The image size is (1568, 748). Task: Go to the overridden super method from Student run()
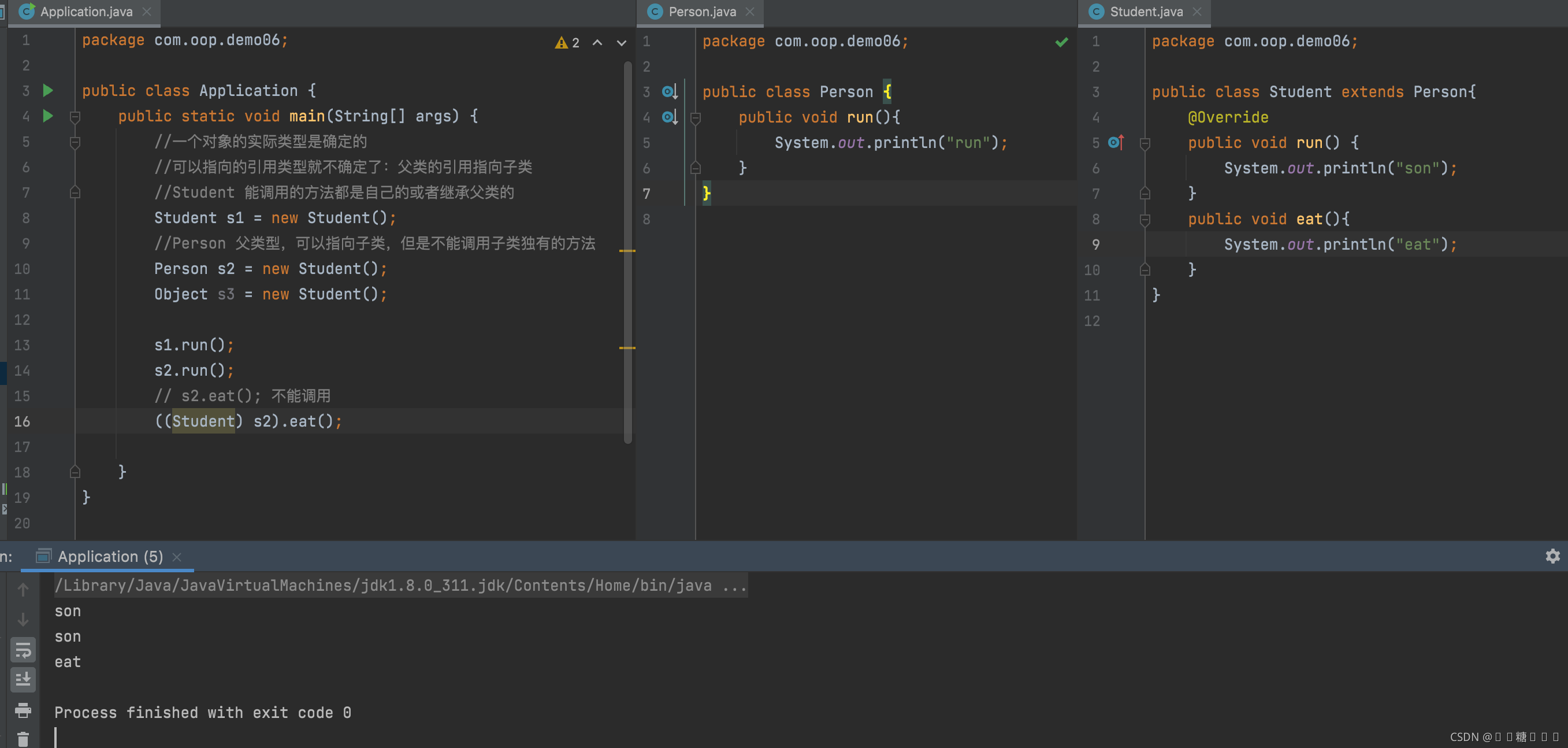tap(1116, 143)
